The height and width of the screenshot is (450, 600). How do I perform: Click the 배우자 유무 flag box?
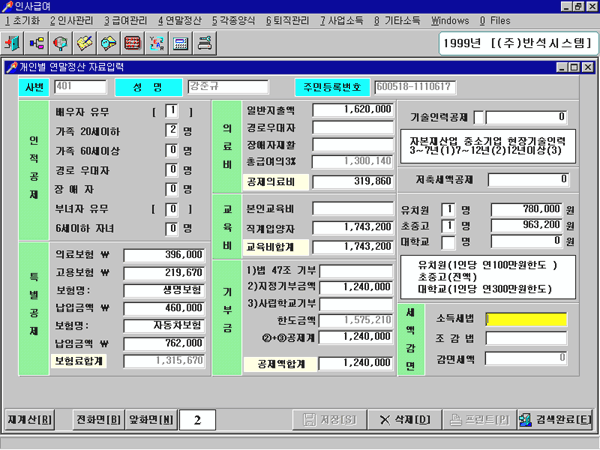[173, 111]
